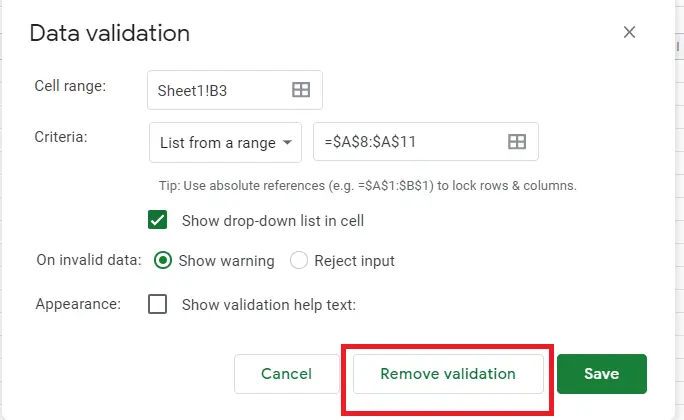Viewport: 684px width, 420px height.
Task: Close the Data validation dialog
Action: (x=629, y=32)
